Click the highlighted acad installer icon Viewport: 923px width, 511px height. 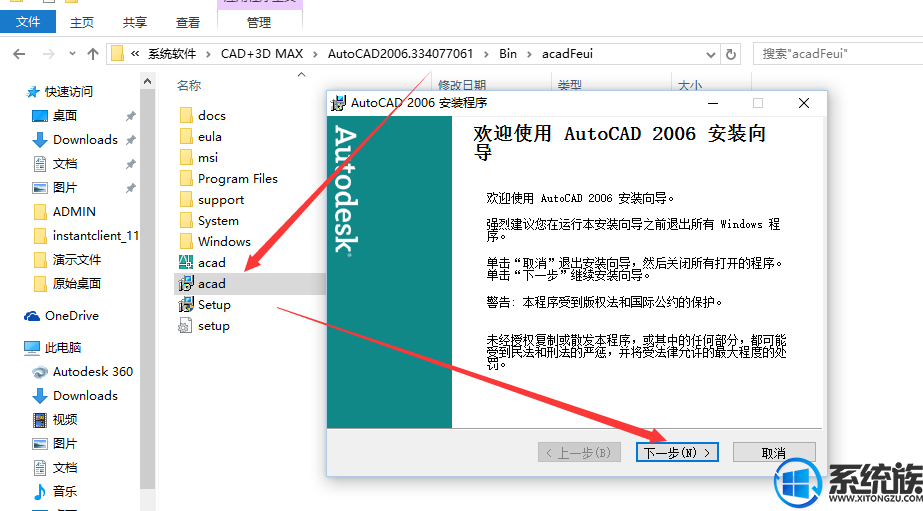(x=186, y=284)
